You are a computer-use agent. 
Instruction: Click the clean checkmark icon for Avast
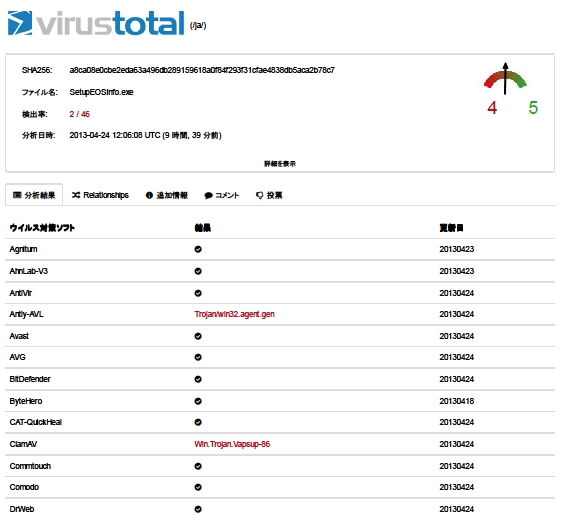click(x=198, y=336)
